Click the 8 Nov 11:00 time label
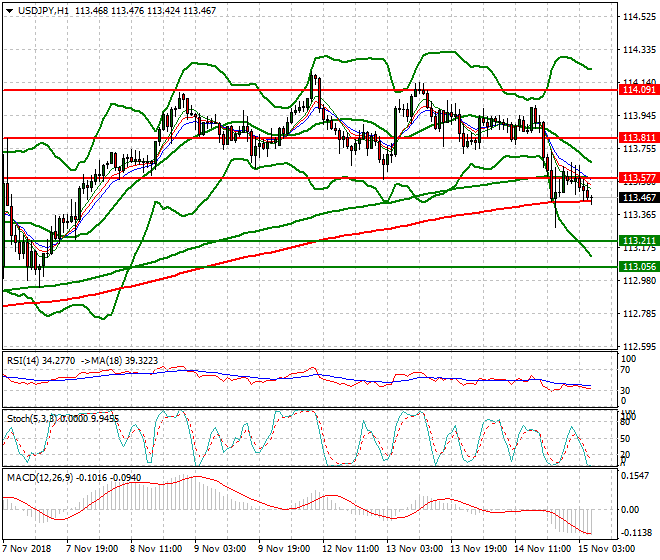 (156, 549)
